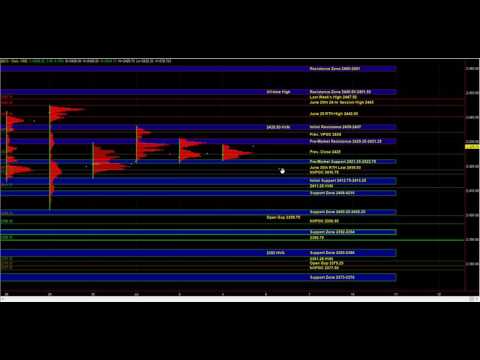The height and width of the screenshot is (360, 480).
Task: Select the Prev. VPOC label
Action: click(x=325, y=134)
